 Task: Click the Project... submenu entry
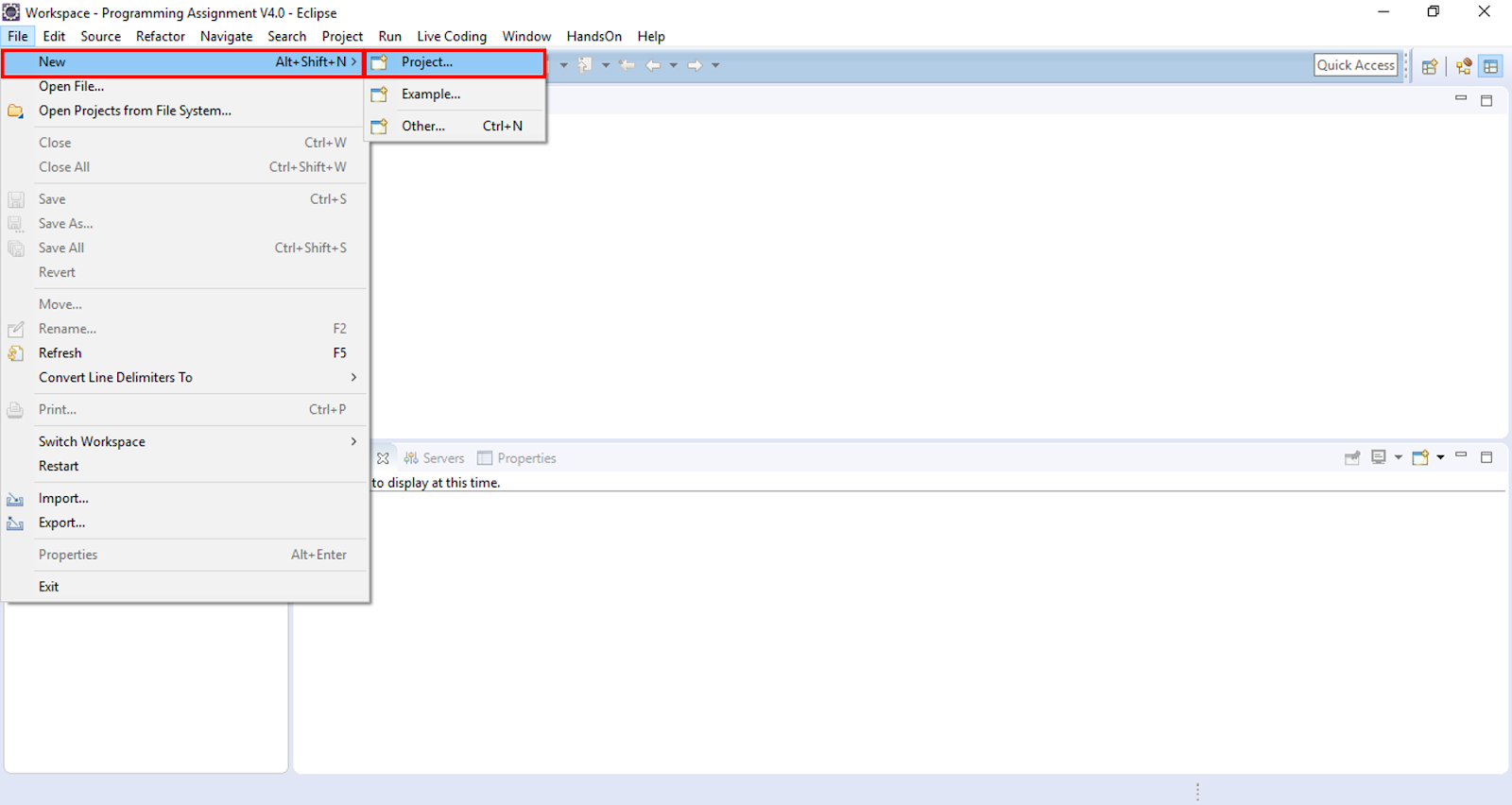click(x=455, y=62)
